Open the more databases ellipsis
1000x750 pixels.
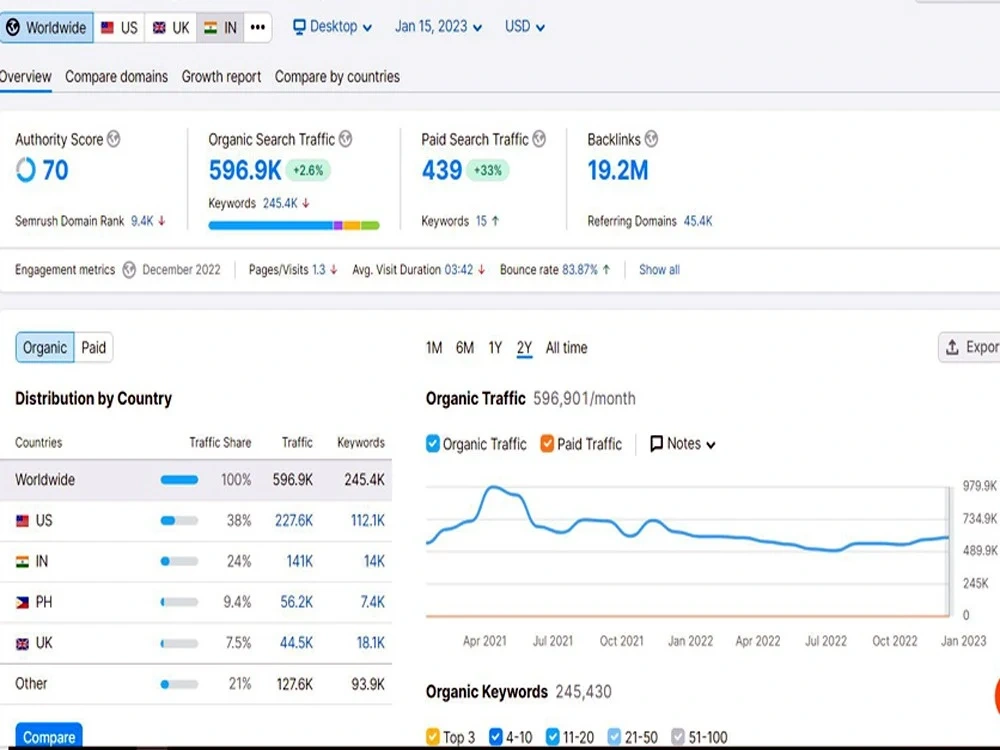pos(258,27)
